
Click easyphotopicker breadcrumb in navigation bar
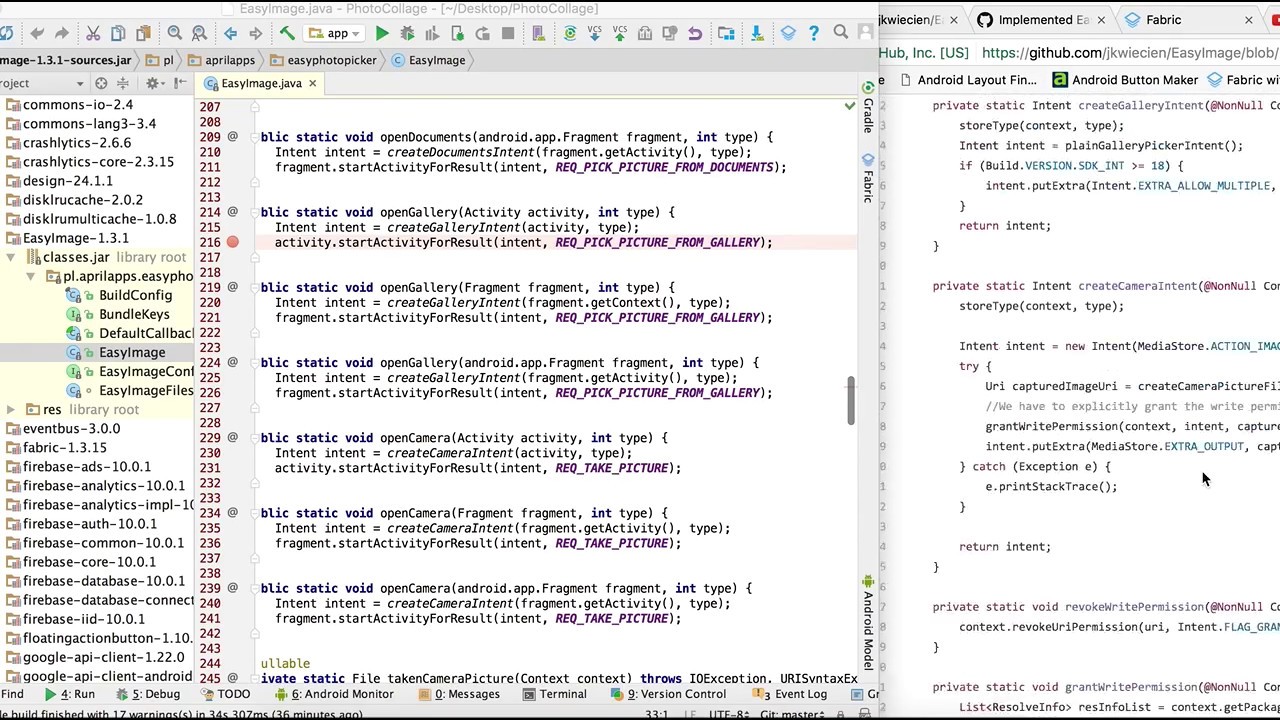322,60
